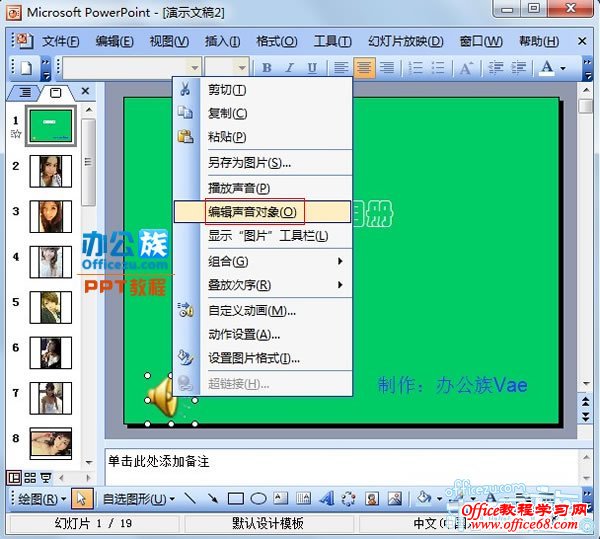Open 自定义动画(M)... from context menu
Screen dimensions: 600x539
262,311
